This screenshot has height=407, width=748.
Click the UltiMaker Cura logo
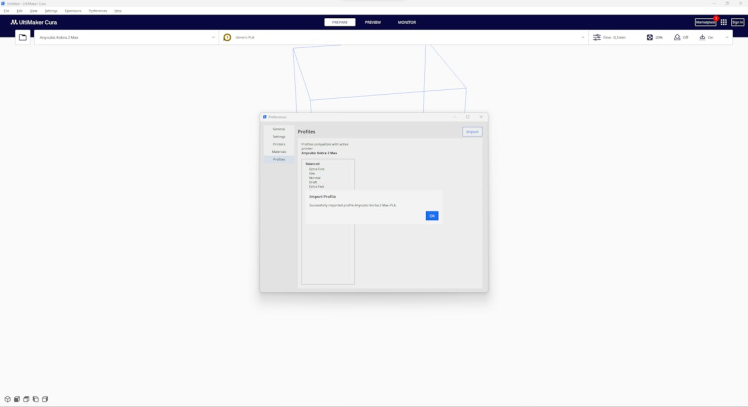click(x=34, y=22)
